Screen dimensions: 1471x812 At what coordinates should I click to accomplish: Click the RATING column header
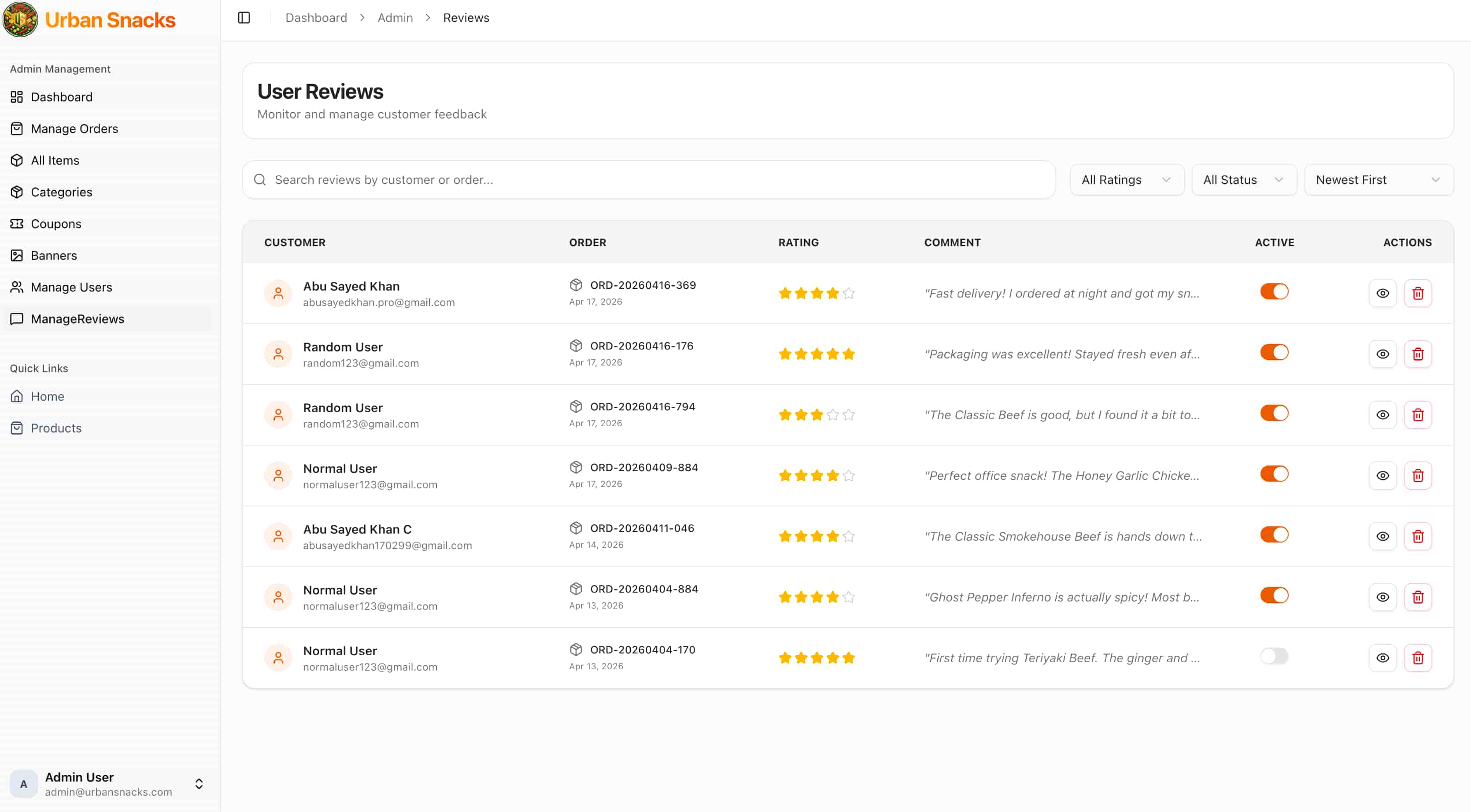(798, 242)
